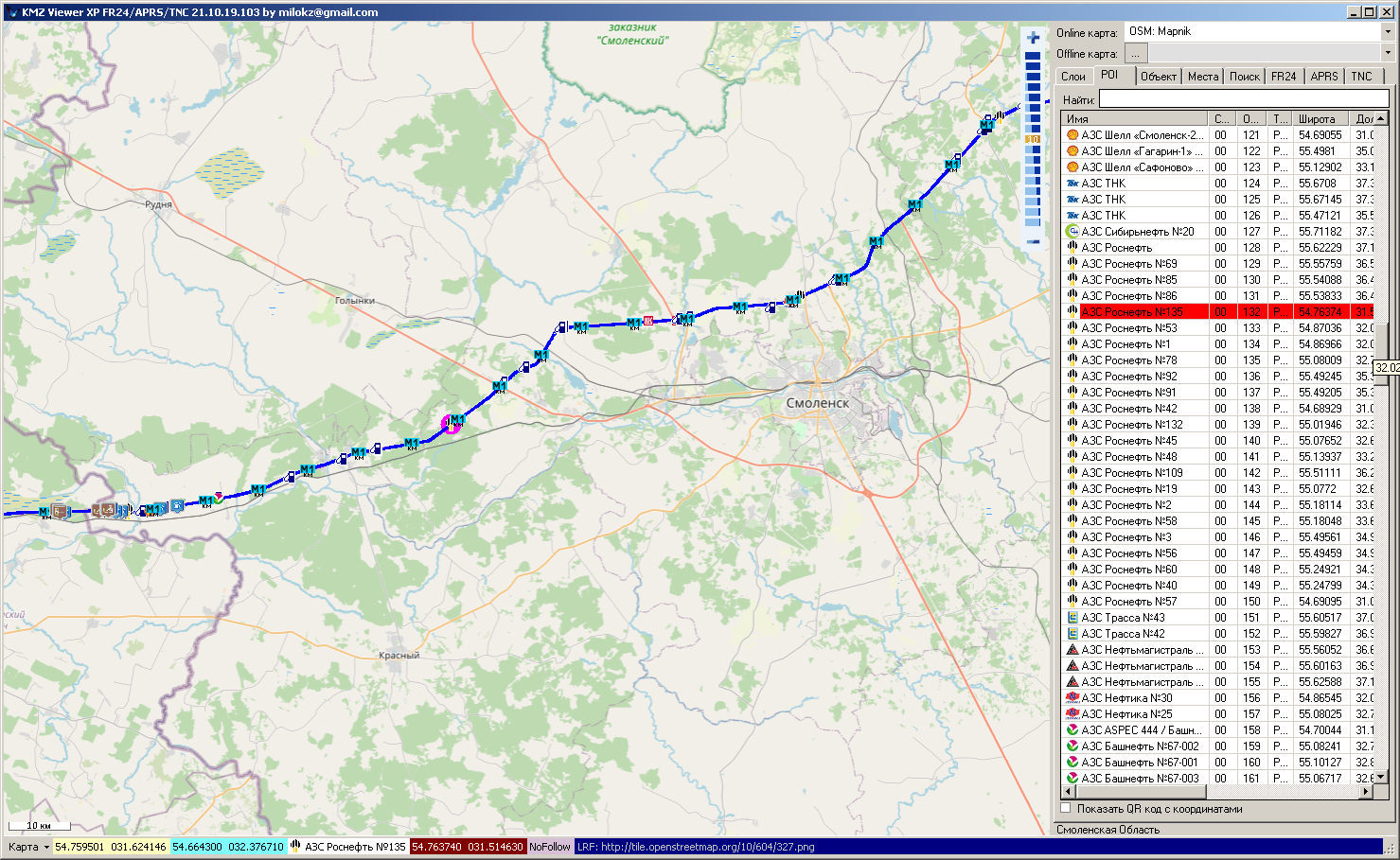Zoom out with the minus icon below zoom bar

point(1033,240)
